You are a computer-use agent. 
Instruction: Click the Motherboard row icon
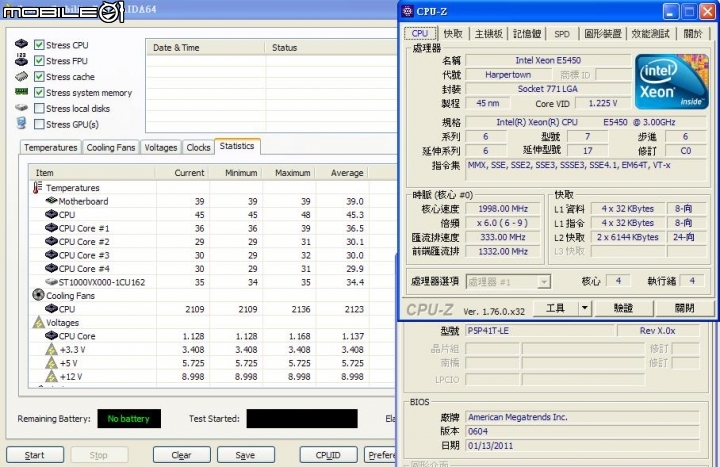pyautogui.click(x=51, y=201)
